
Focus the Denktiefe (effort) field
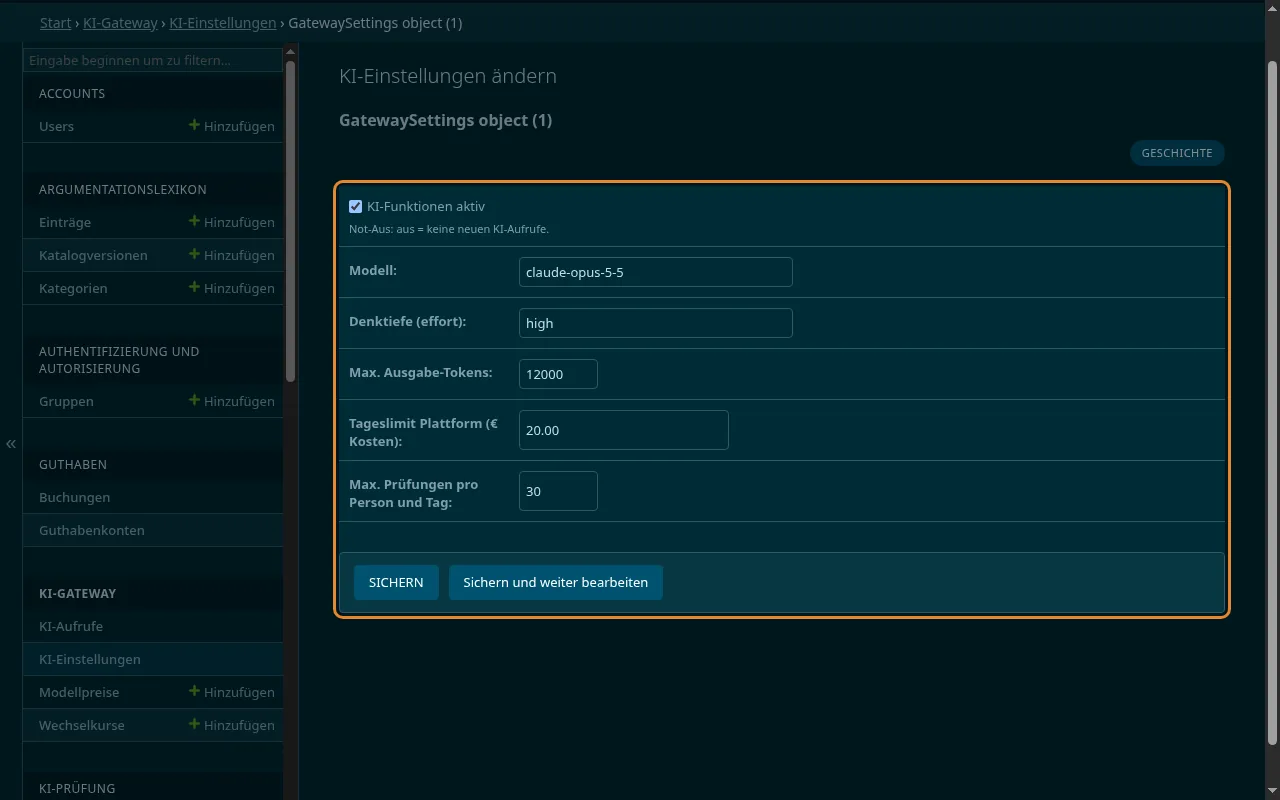pos(656,323)
